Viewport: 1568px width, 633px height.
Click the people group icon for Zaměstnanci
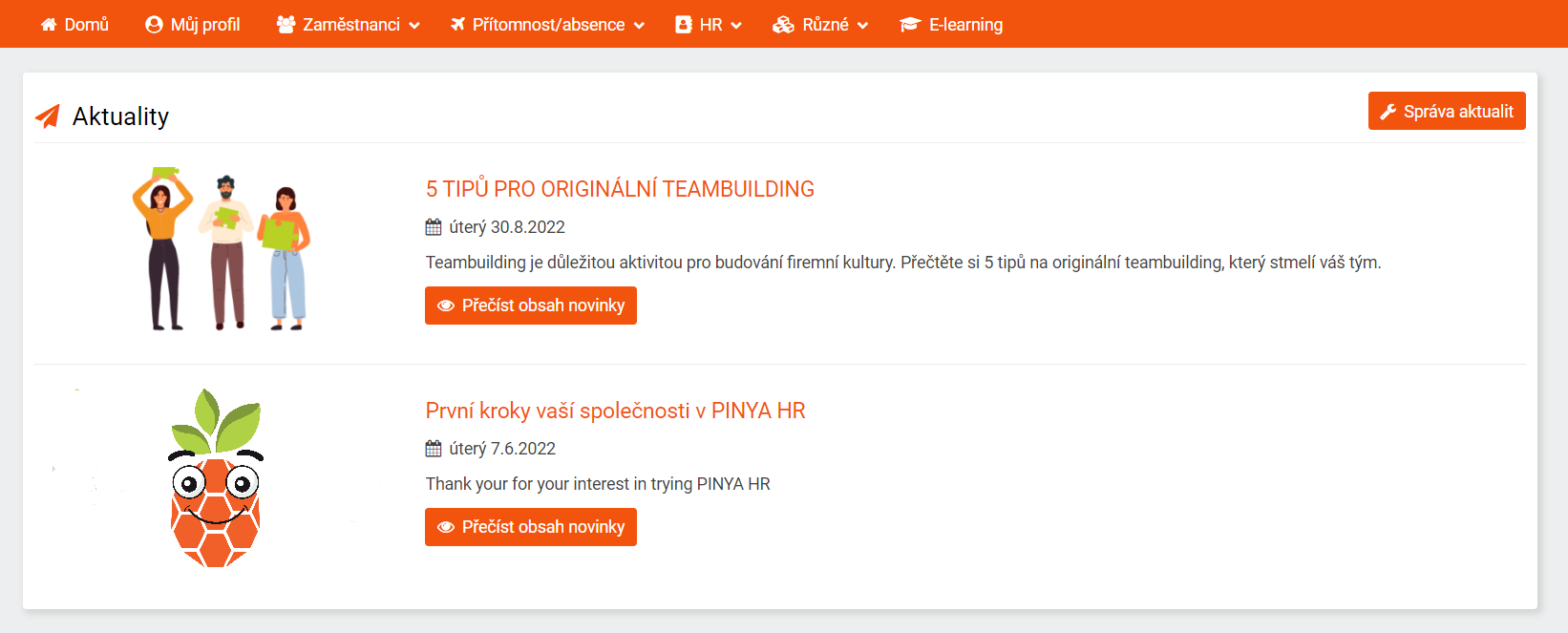286,25
